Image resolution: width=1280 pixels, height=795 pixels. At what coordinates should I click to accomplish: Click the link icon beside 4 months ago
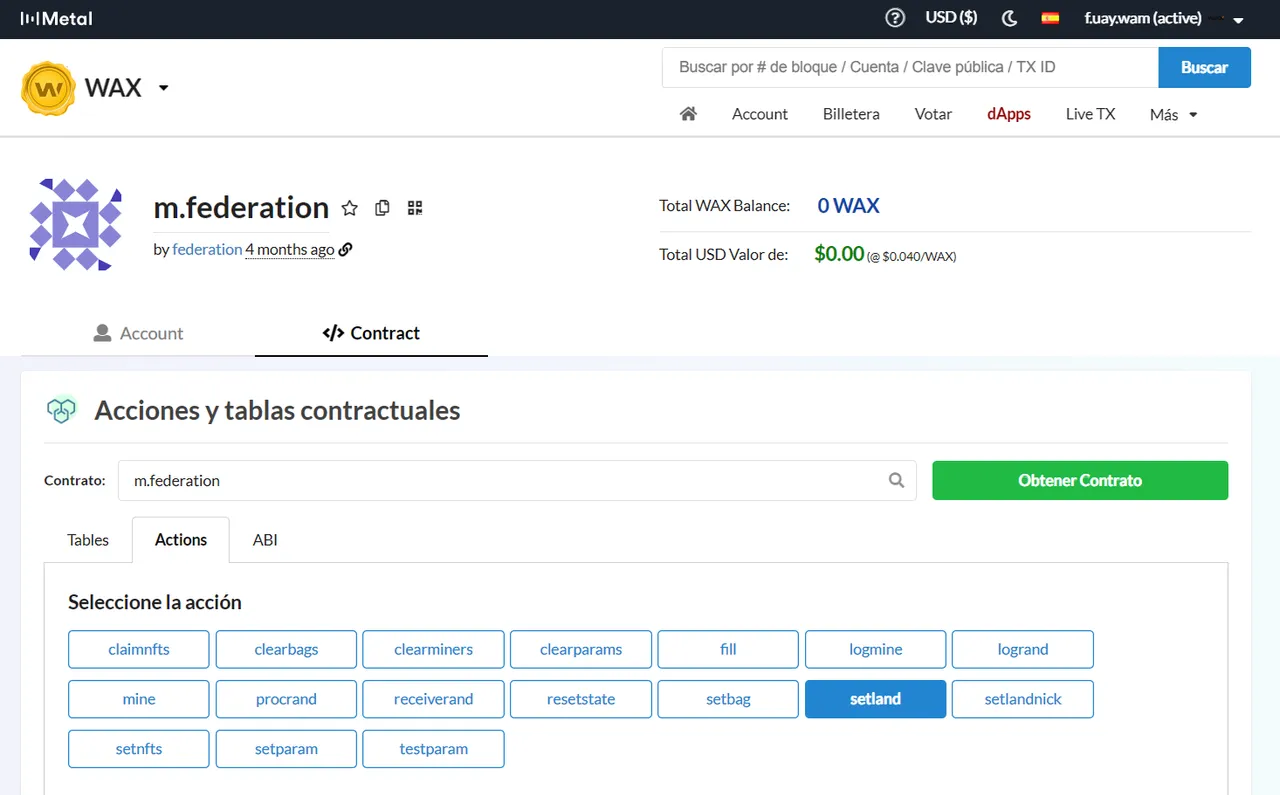[346, 250]
